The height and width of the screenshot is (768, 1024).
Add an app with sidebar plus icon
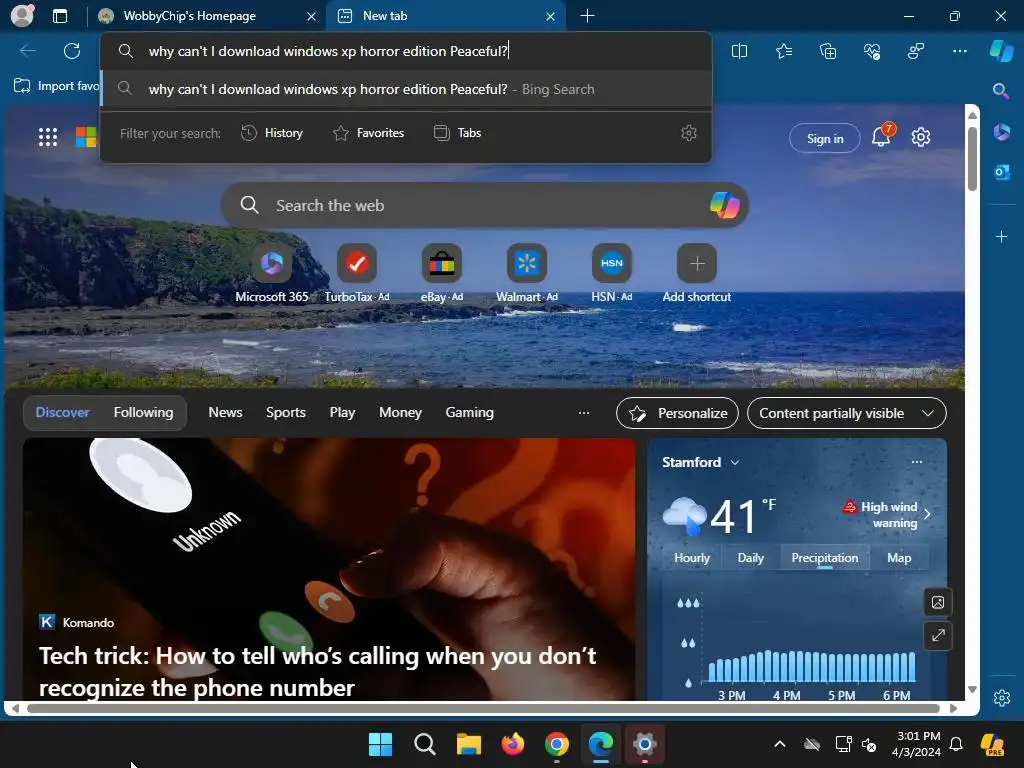point(1001,236)
